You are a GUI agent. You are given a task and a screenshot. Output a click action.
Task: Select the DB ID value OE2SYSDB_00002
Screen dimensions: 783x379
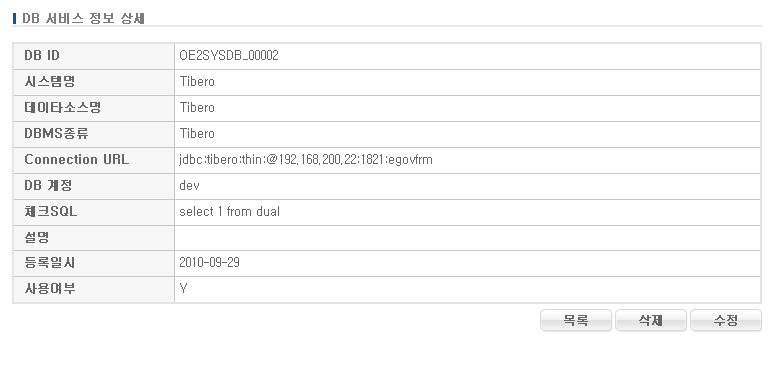229,55
